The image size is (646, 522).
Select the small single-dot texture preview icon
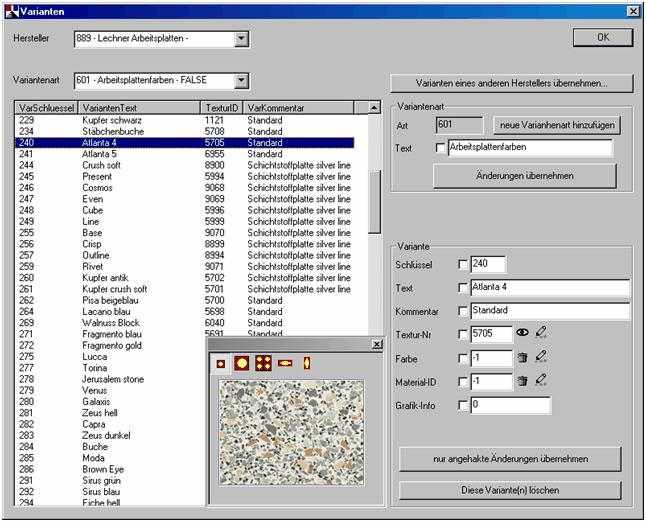(x=221, y=363)
